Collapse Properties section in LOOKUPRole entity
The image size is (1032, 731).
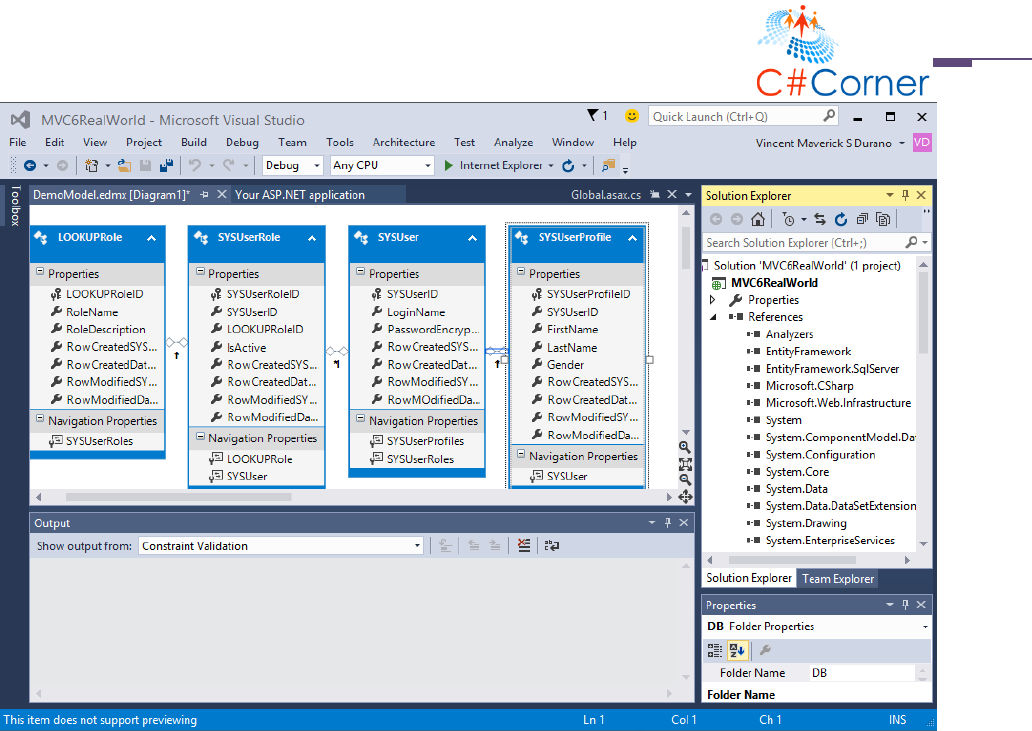pyautogui.click(x=40, y=272)
